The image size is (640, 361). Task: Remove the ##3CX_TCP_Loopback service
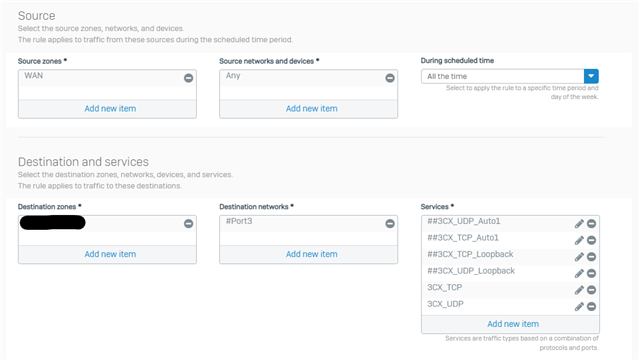tap(591, 257)
